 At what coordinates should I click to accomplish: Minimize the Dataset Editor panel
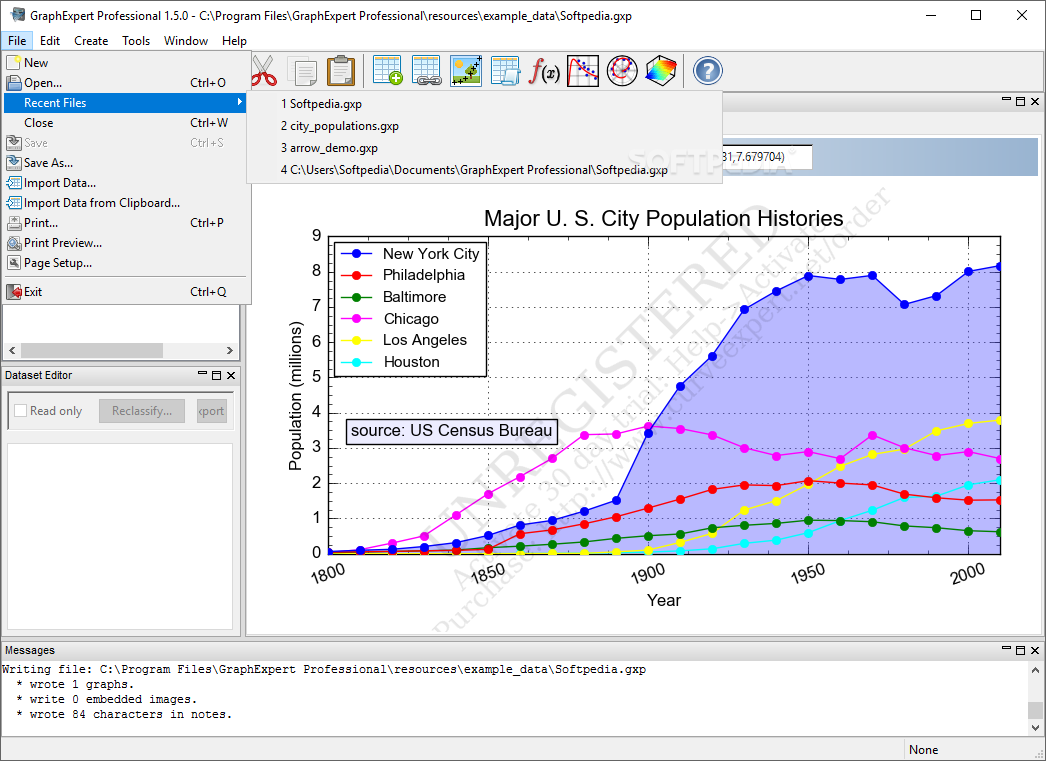coord(202,374)
